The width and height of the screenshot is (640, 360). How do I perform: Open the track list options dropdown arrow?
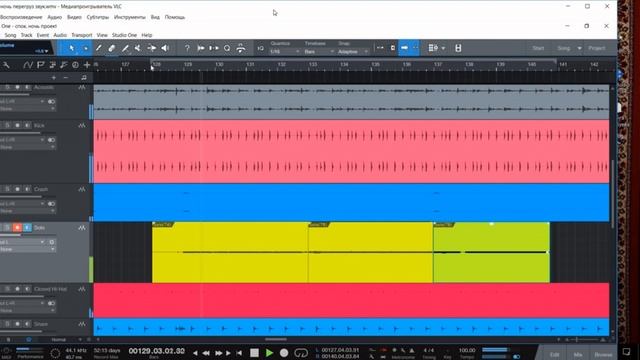443,48
